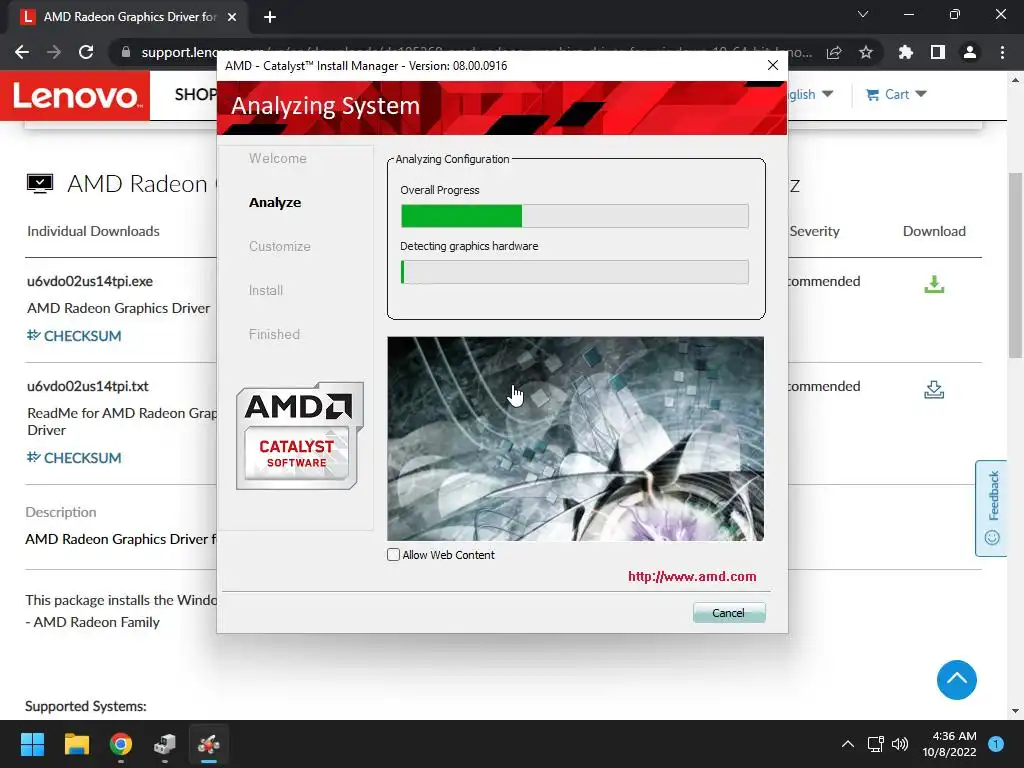Open the notification badge in the taskbar
Screen dimensions: 1024x768
pos(996,744)
